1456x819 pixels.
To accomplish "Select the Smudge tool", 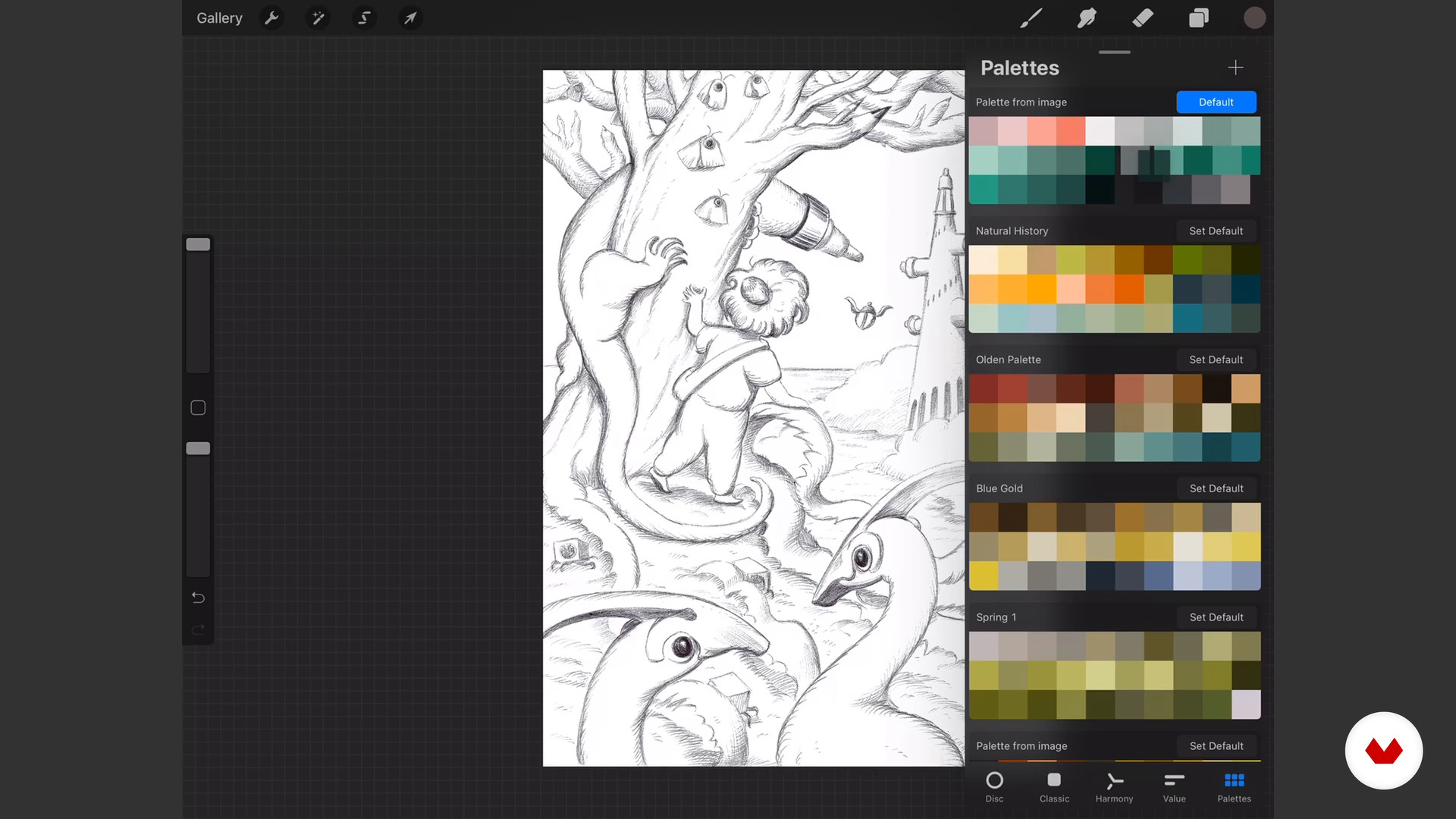I will [x=1087, y=18].
